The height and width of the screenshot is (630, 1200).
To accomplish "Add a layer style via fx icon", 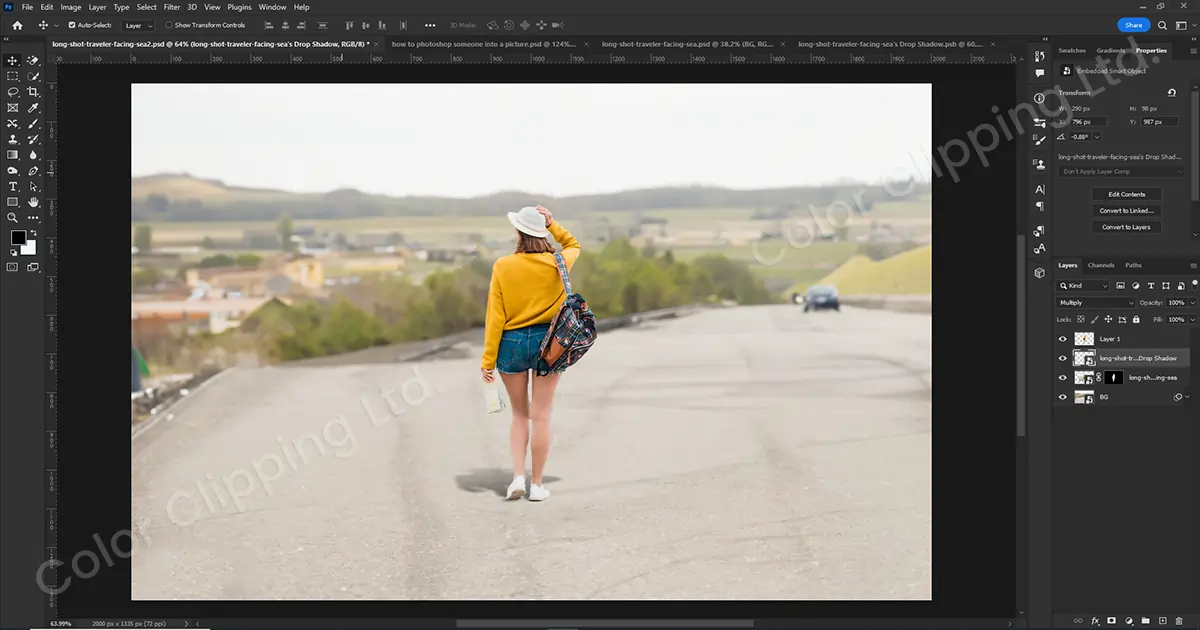I will (1095, 621).
